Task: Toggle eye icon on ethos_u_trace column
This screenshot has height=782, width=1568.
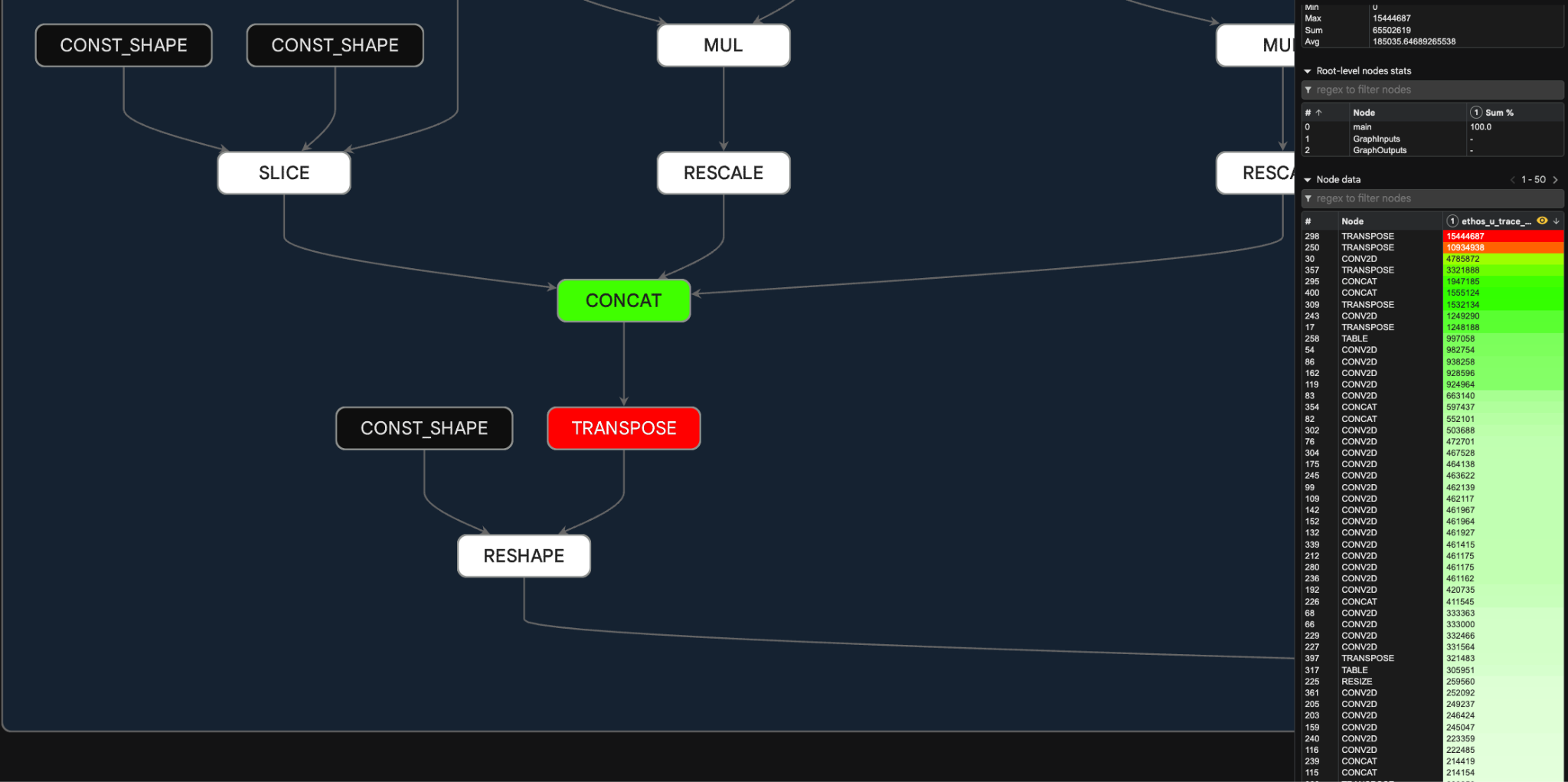Action: coord(1542,221)
